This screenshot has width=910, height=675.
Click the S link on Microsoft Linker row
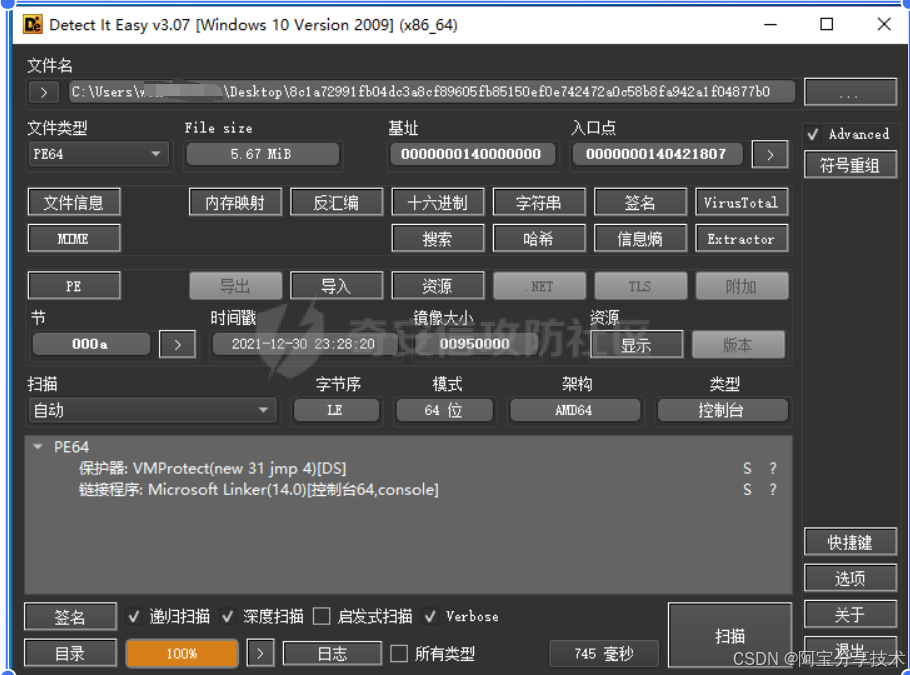748,490
